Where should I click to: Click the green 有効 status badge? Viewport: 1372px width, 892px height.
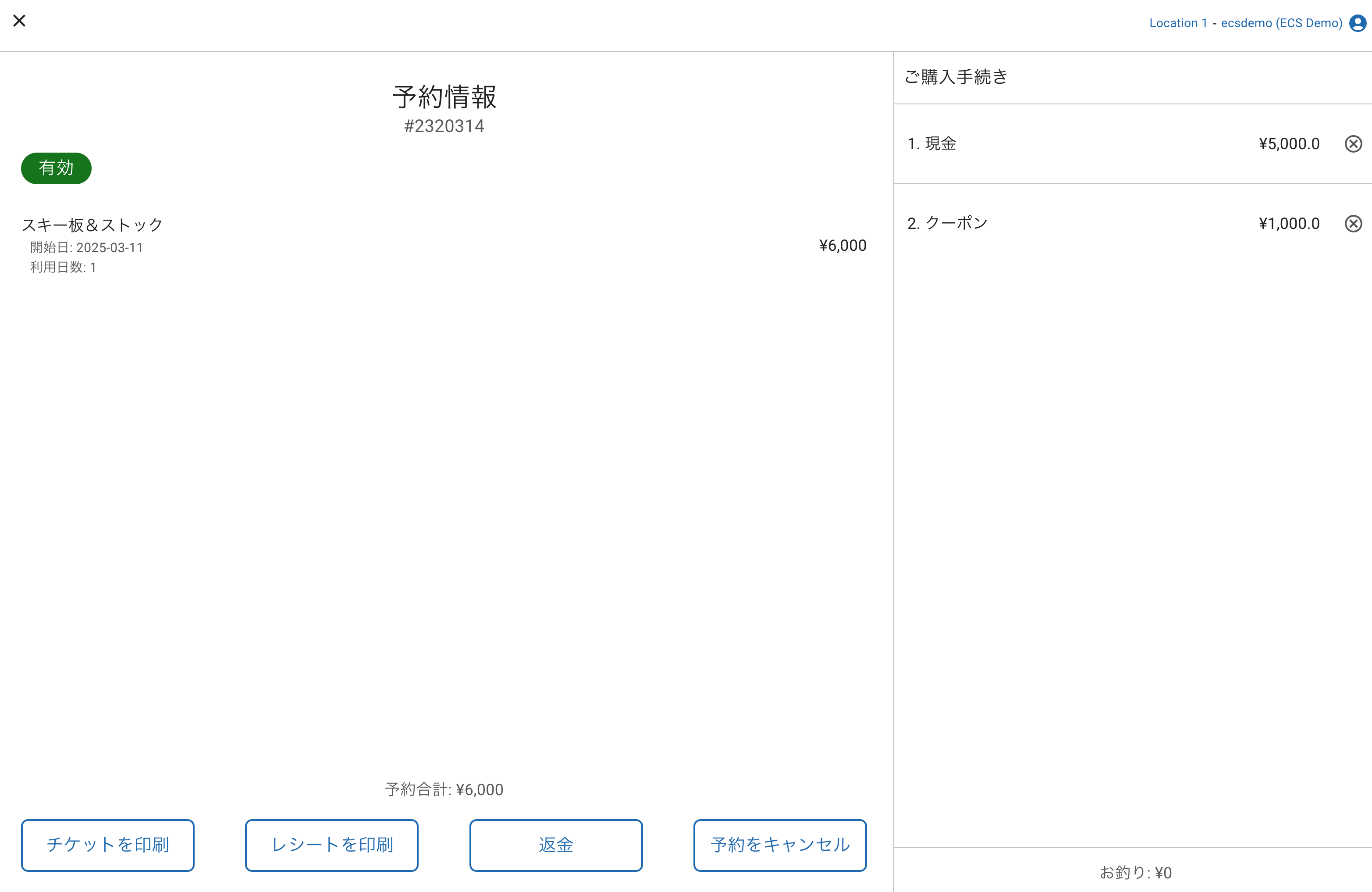pos(56,168)
